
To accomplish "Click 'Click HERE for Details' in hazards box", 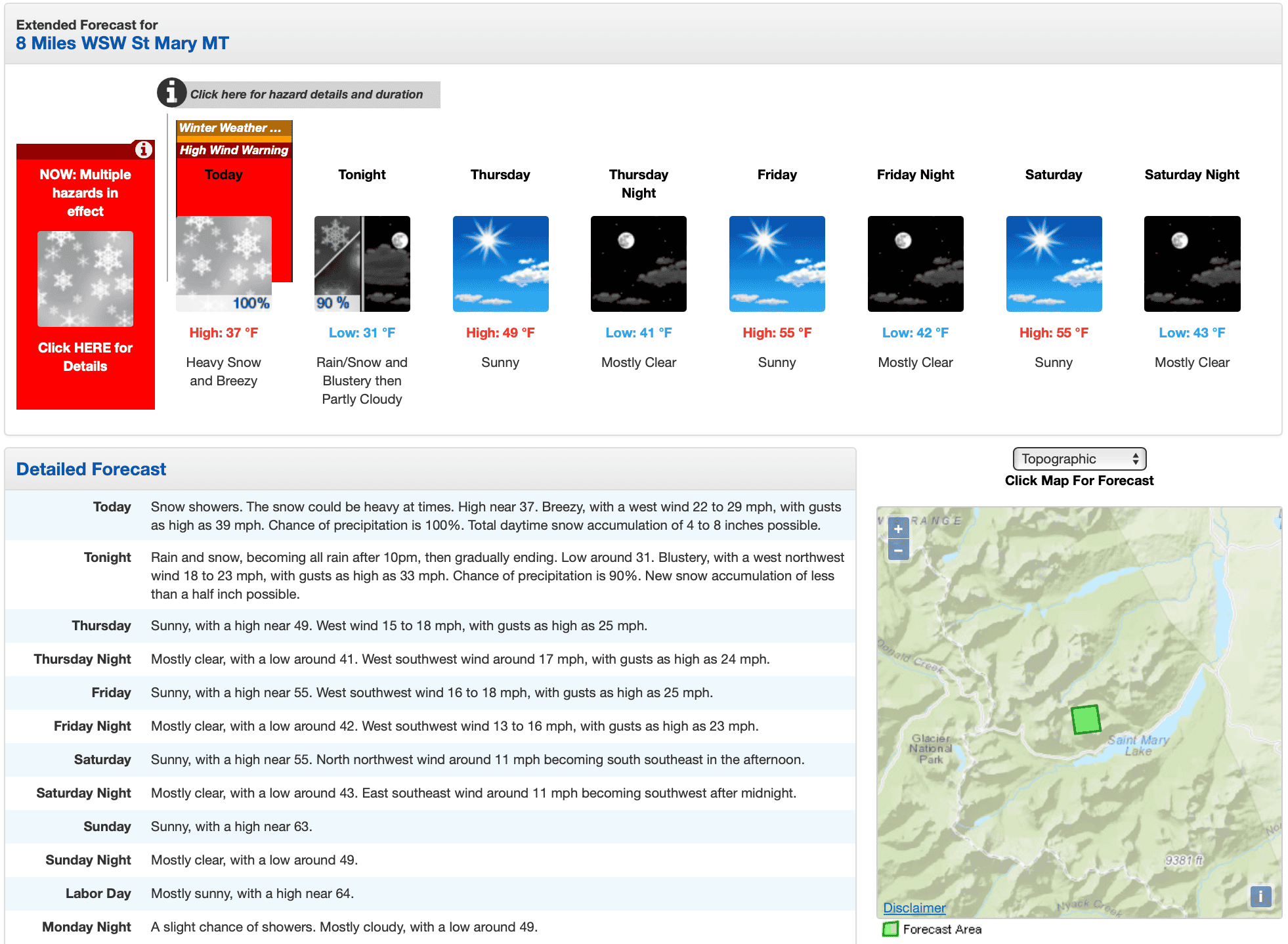I will coord(85,357).
